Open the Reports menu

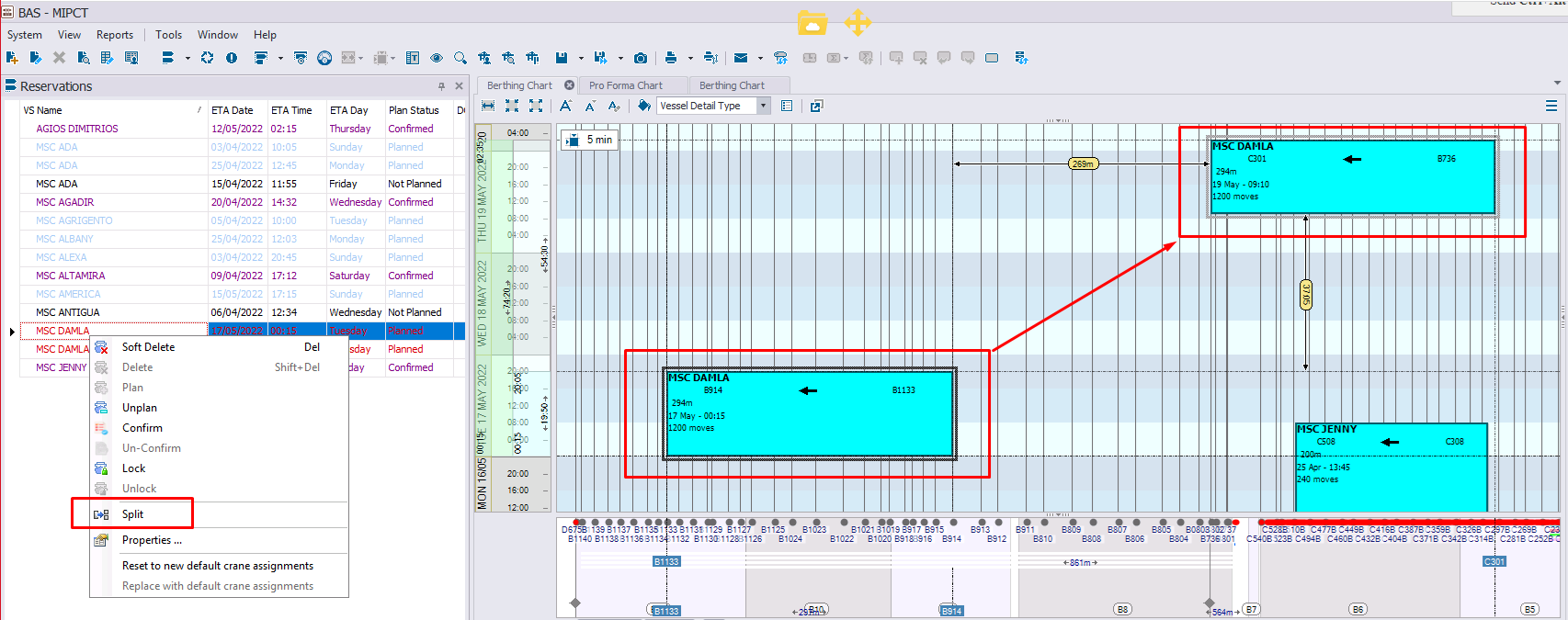click(115, 35)
